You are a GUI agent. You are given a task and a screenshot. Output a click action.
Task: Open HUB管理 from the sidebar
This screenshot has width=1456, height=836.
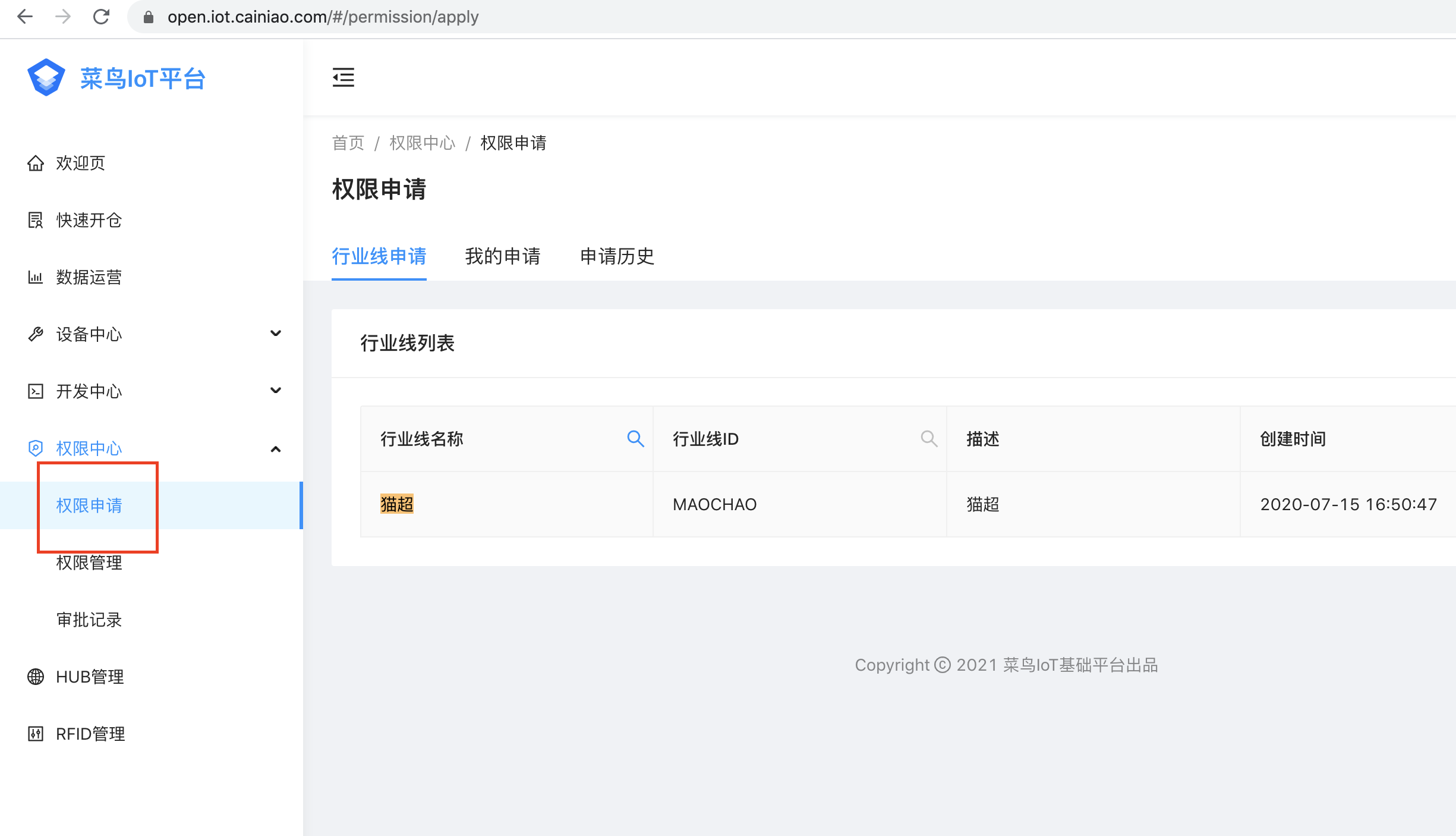[x=90, y=677]
